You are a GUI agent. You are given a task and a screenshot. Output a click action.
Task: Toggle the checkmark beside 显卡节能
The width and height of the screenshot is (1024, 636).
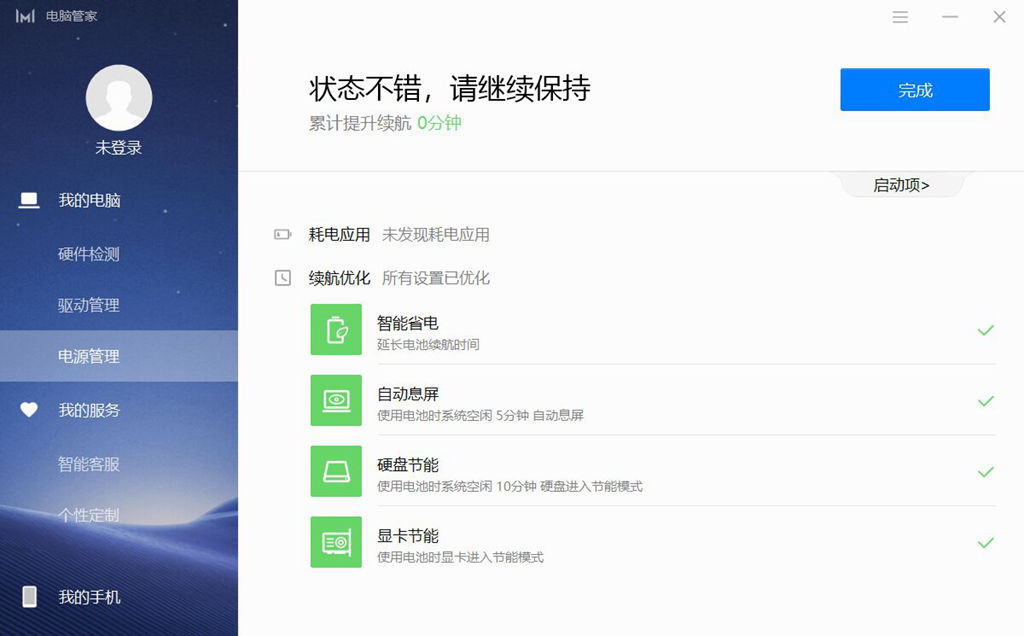(x=986, y=543)
